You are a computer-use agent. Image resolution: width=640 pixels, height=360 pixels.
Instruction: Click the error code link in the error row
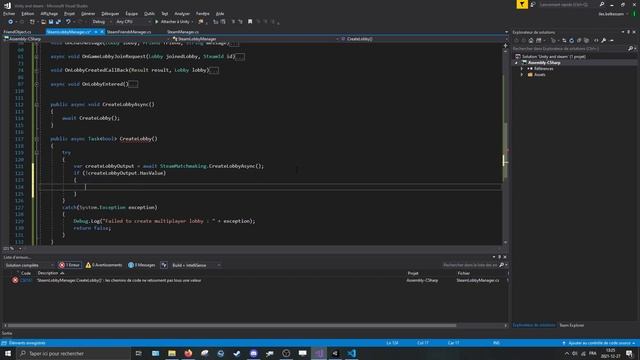click(x=26, y=280)
